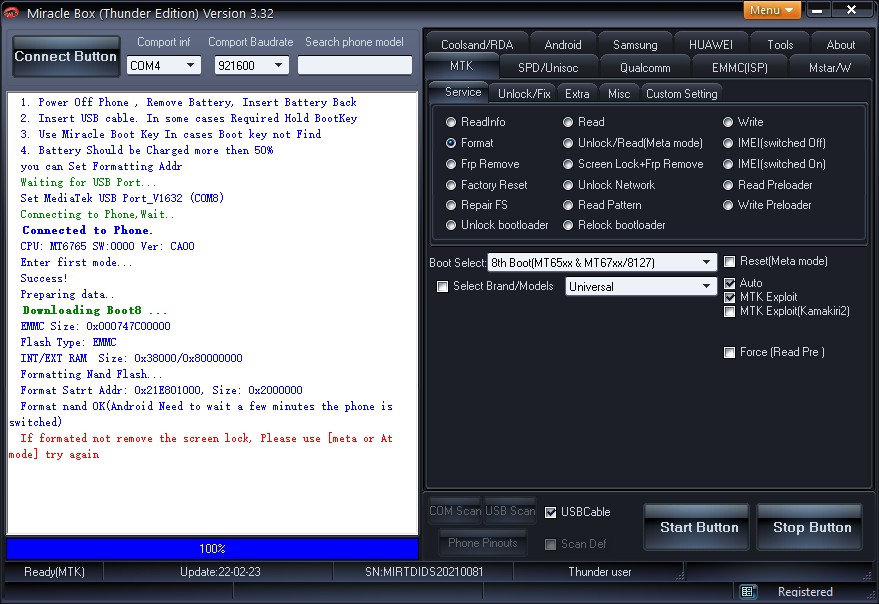Select the Read radio option
The image size is (879, 604).
coord(584,122)
